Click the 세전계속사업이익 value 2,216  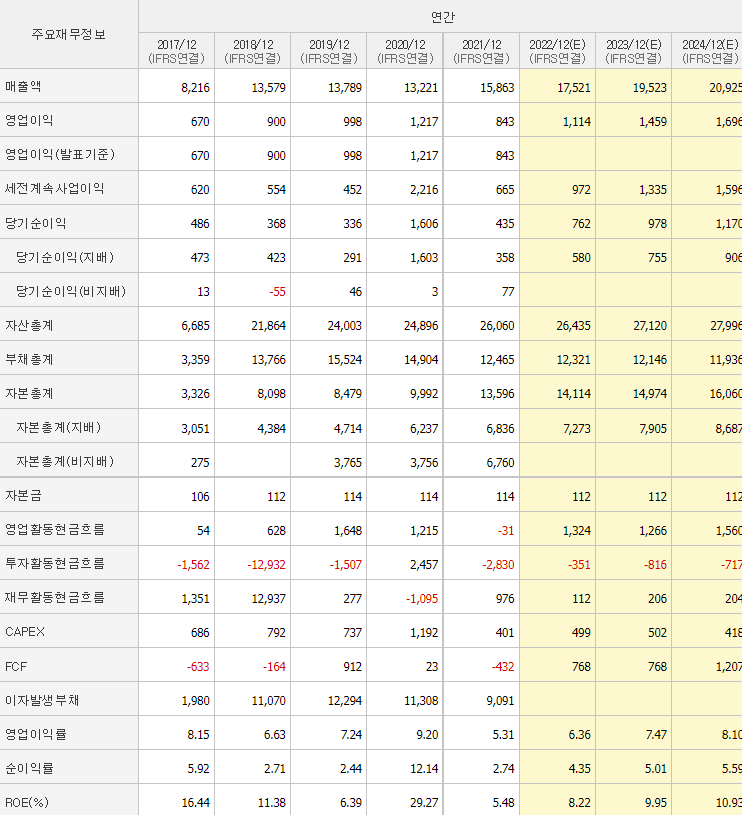click(x=424, y=190)
